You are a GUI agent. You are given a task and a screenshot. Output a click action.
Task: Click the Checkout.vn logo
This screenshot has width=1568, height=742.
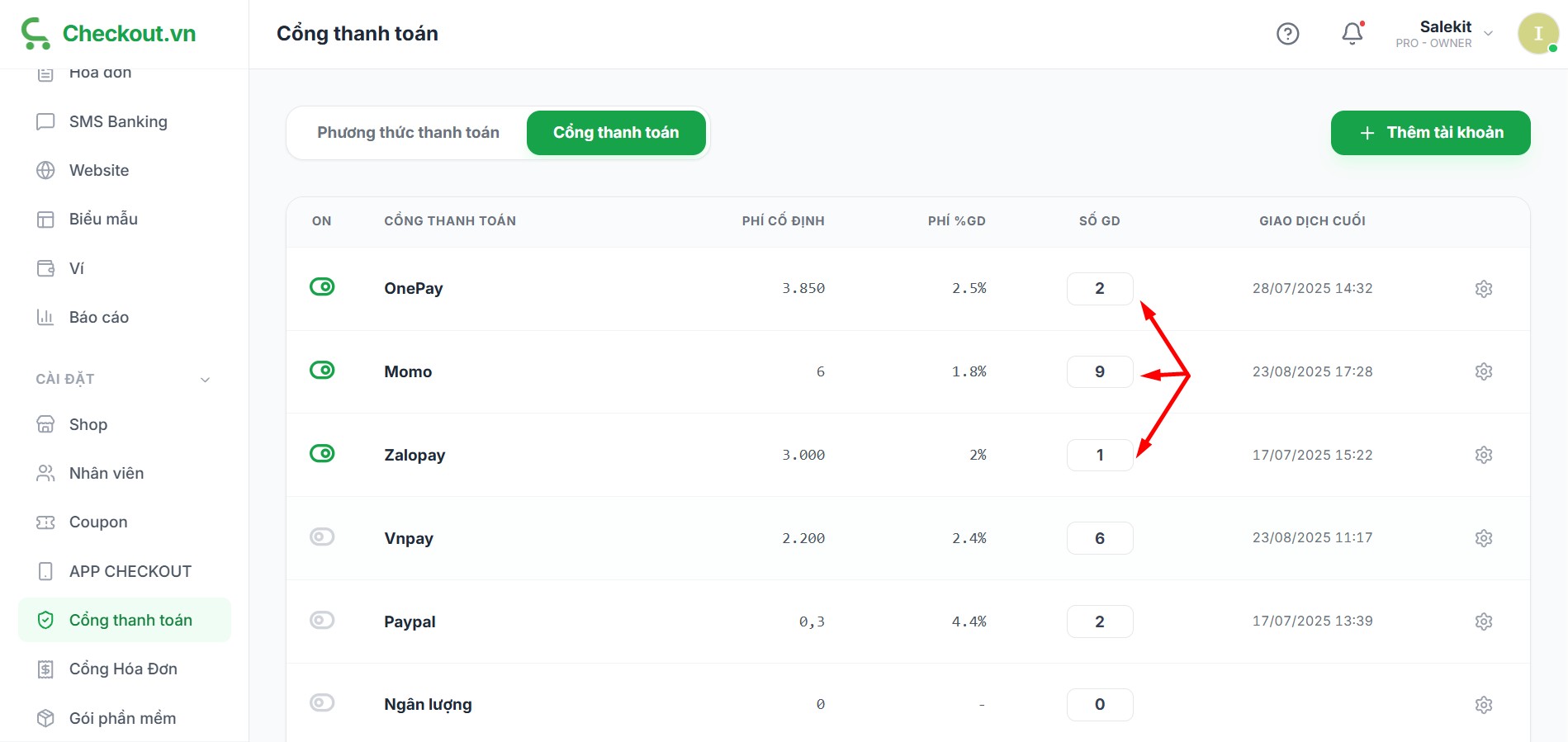108,34
